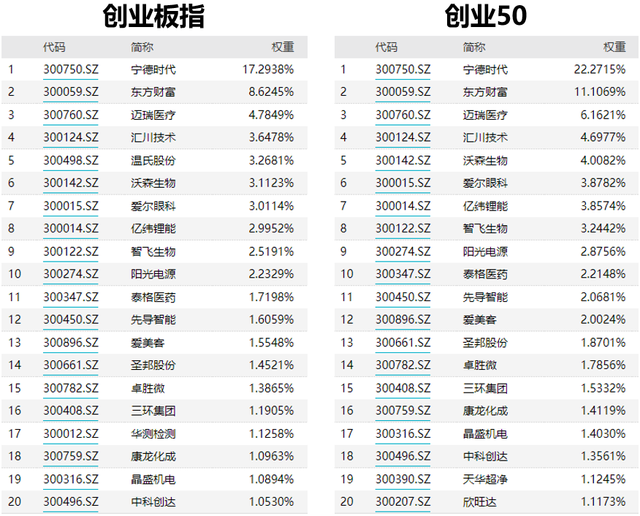Click code 300316.SZ in 创业板指 table
The width and height of the screenshot is (640, 516).
click(71, 479)
